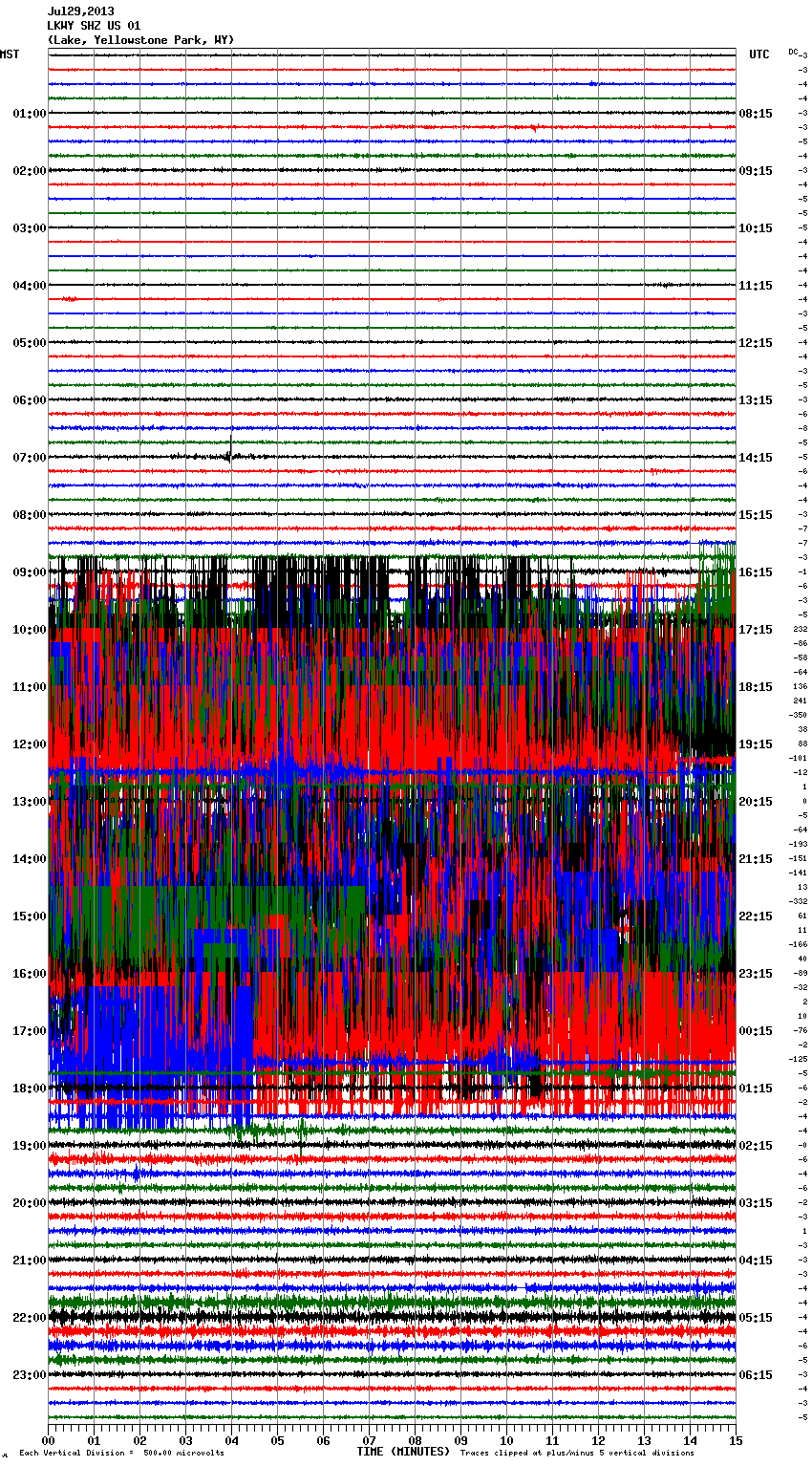
Task: Click the '02:15' UTC time label
Action: (x=756, y=1146)
